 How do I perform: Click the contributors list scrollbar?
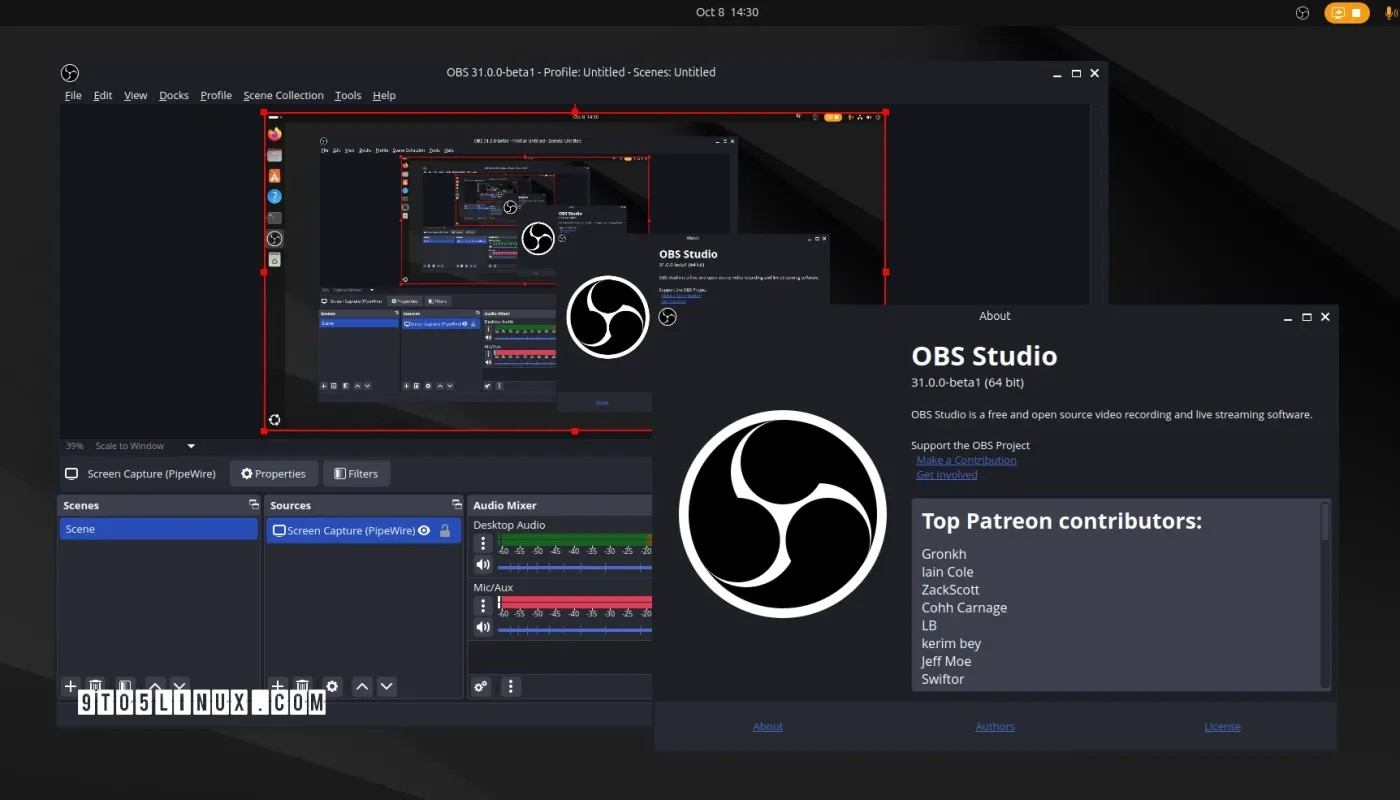click(1326, 594)
